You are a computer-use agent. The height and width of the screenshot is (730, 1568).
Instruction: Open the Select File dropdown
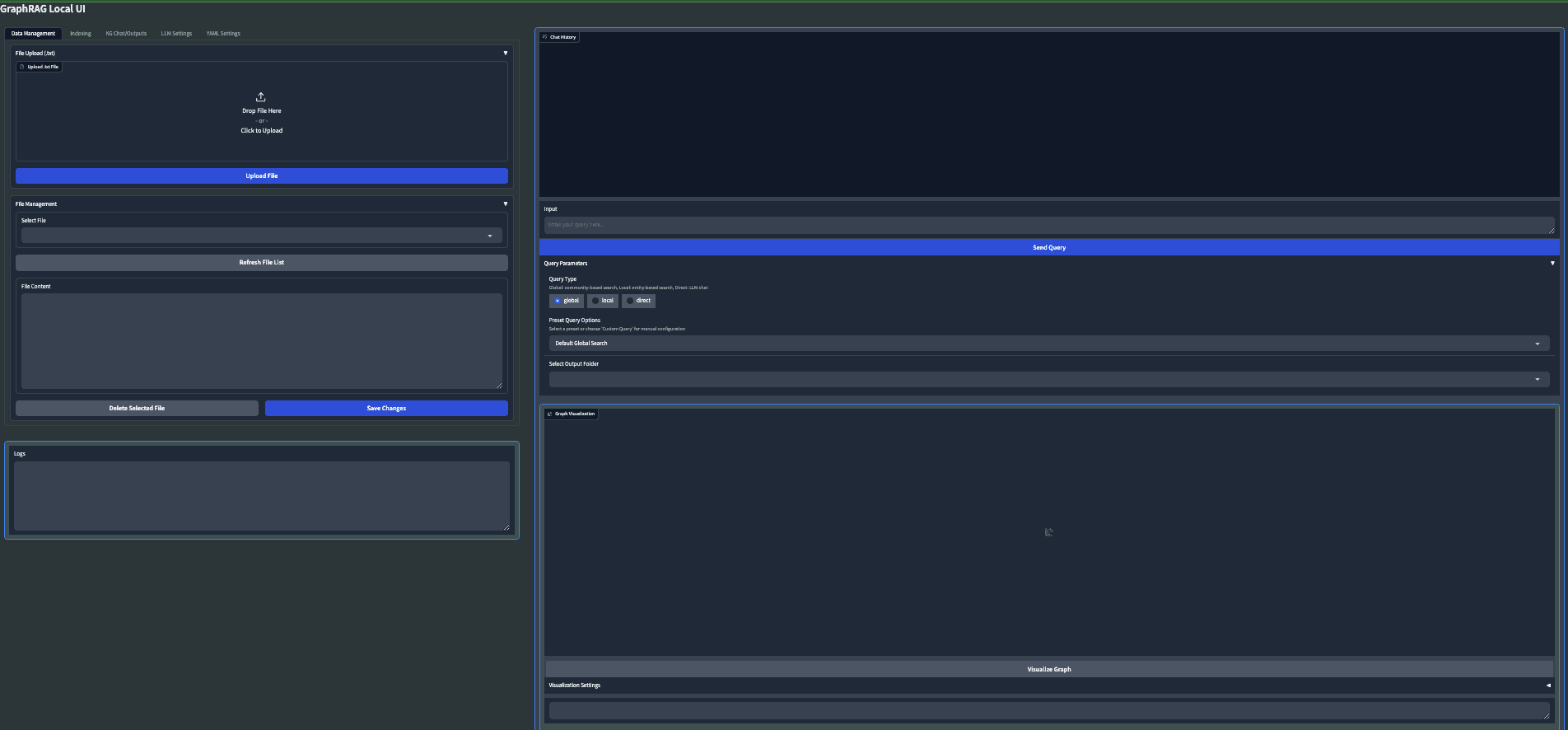pos(262,236)
